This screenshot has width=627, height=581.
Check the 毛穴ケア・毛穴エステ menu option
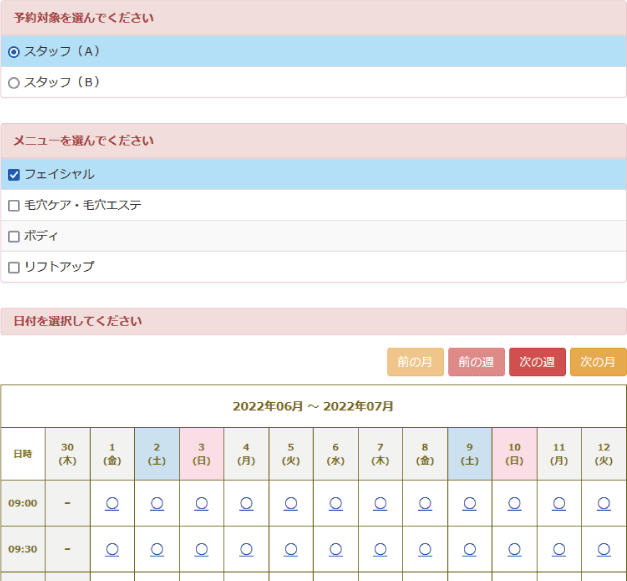pyautogui.click(x=14, y=206)
